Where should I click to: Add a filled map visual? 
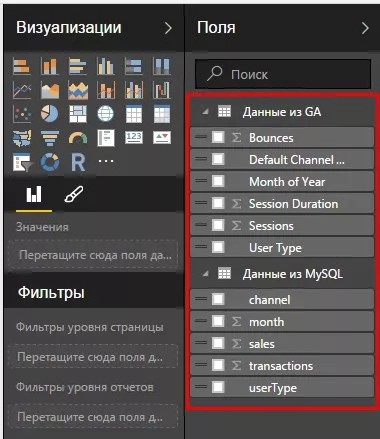22,138
